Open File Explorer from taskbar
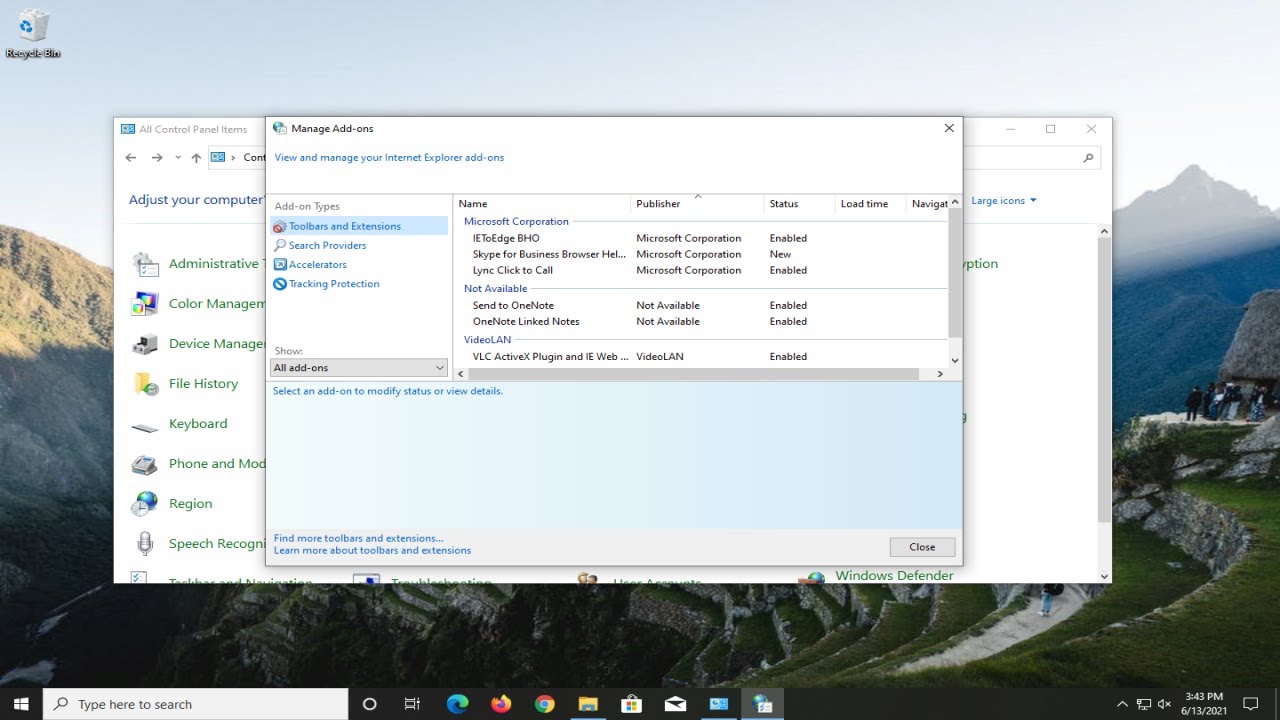The width and height of the screenshot is (1280, 720). [x=588, y=704]
